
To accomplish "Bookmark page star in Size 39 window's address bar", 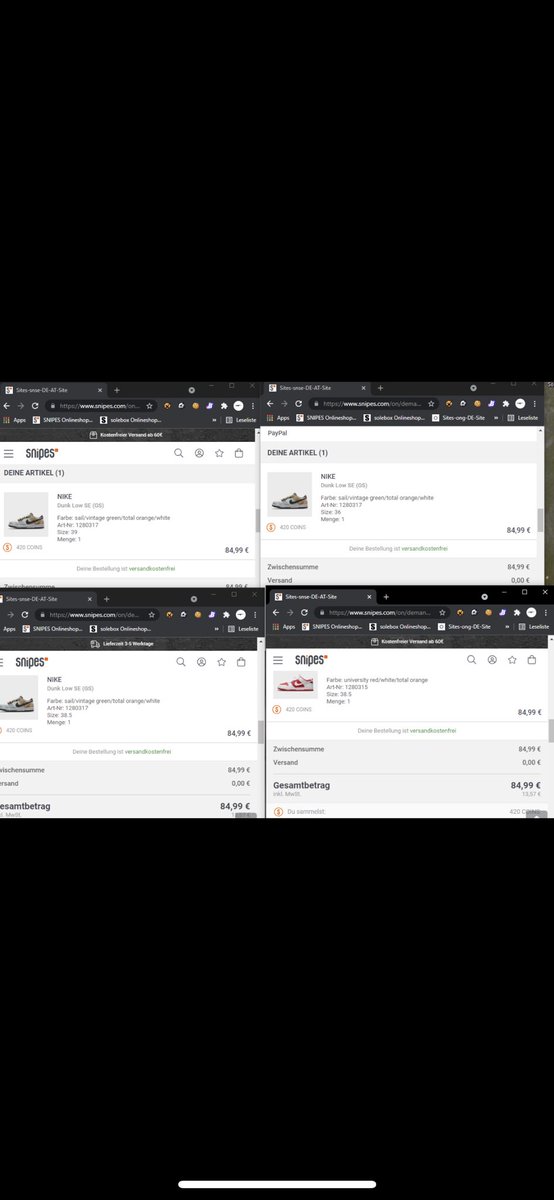I will (150, 406).
